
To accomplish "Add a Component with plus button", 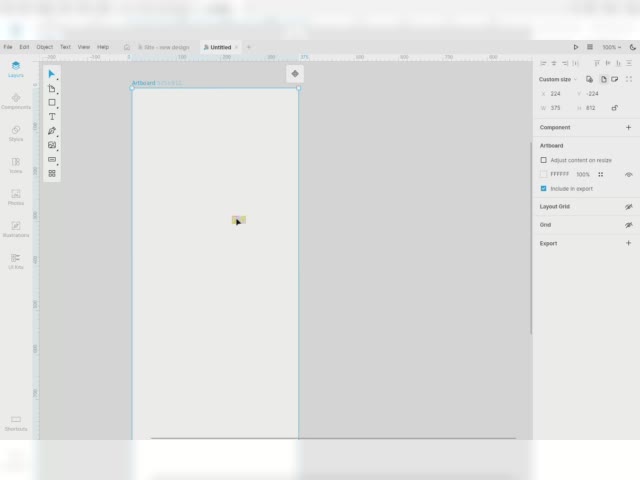I will [629, 127].
